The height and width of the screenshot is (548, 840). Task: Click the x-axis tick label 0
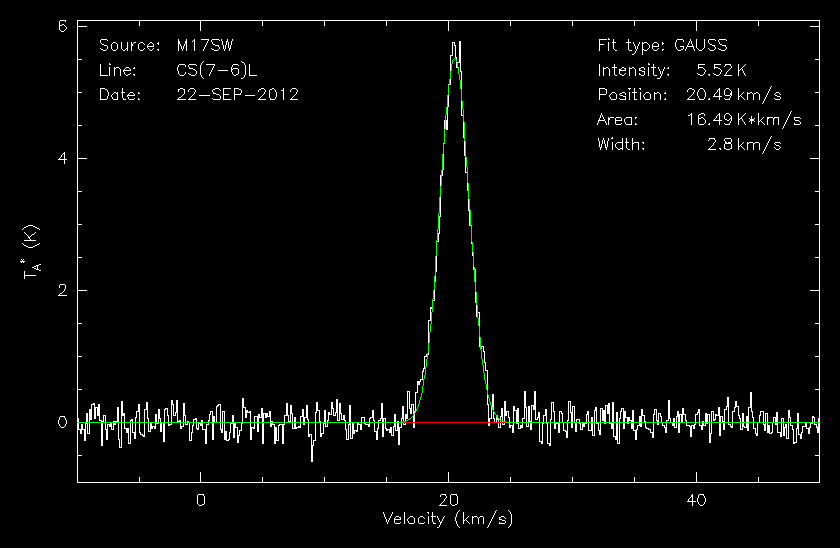pos(200,500)
